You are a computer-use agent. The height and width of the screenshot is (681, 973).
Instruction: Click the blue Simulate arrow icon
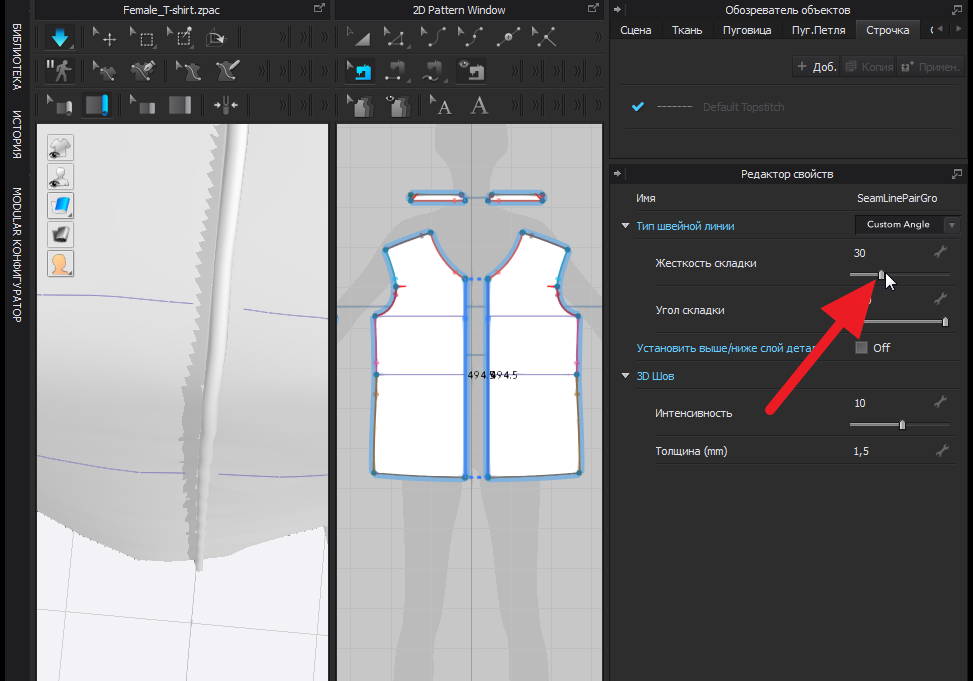click(59, 39)
